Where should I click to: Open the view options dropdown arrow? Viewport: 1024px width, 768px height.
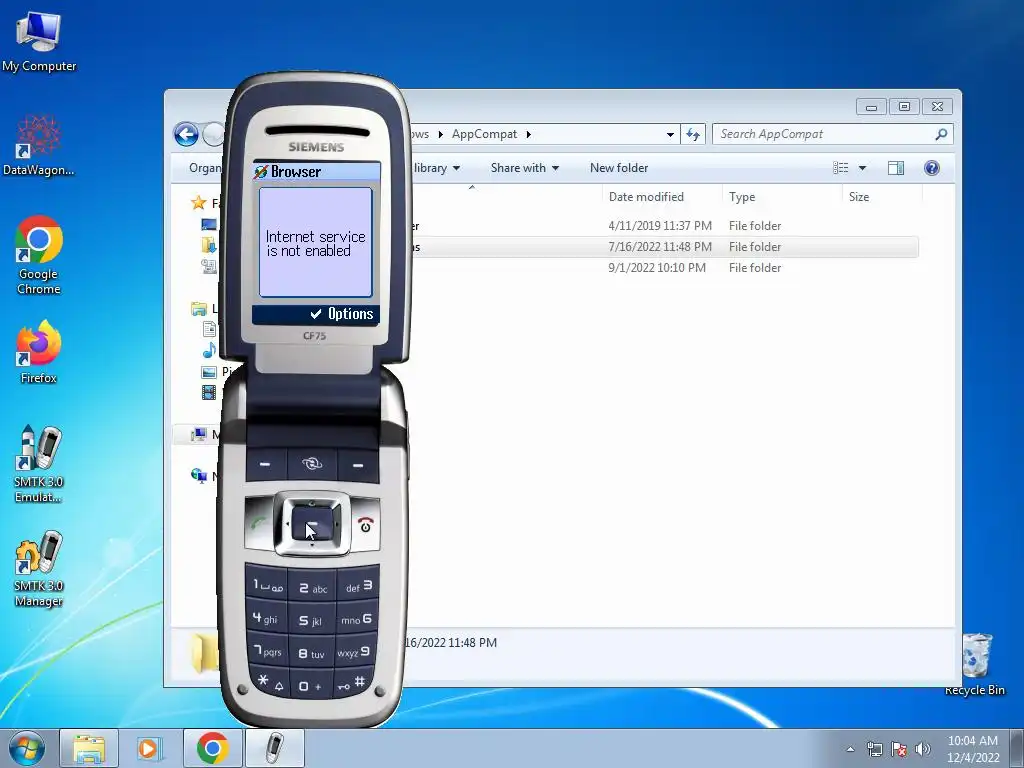862,168
